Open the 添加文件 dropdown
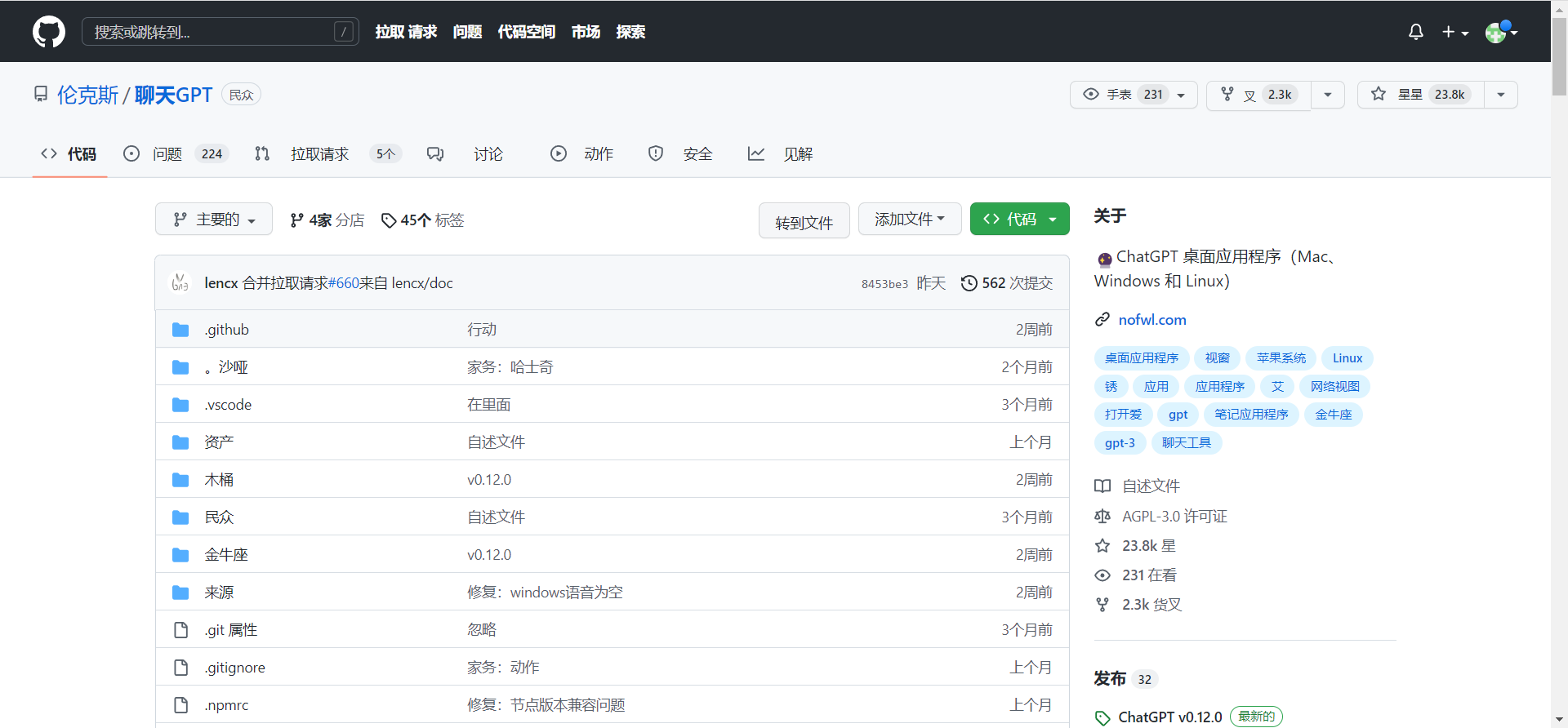Screen dimensions: 1568x728 click(x=910, y=220)
